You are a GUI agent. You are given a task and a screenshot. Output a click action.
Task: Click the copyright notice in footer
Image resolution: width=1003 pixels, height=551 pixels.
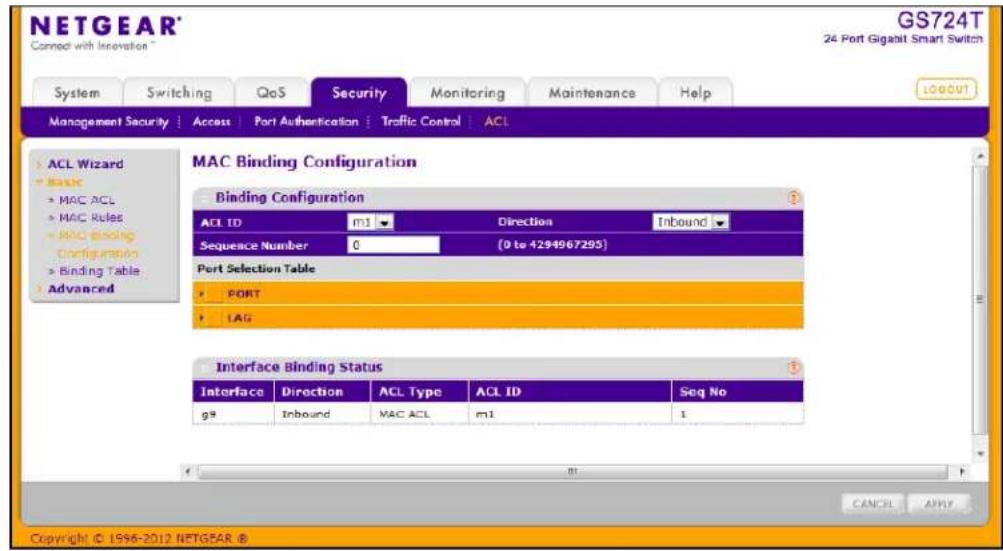pyautogui.click(x=139, y=537)
